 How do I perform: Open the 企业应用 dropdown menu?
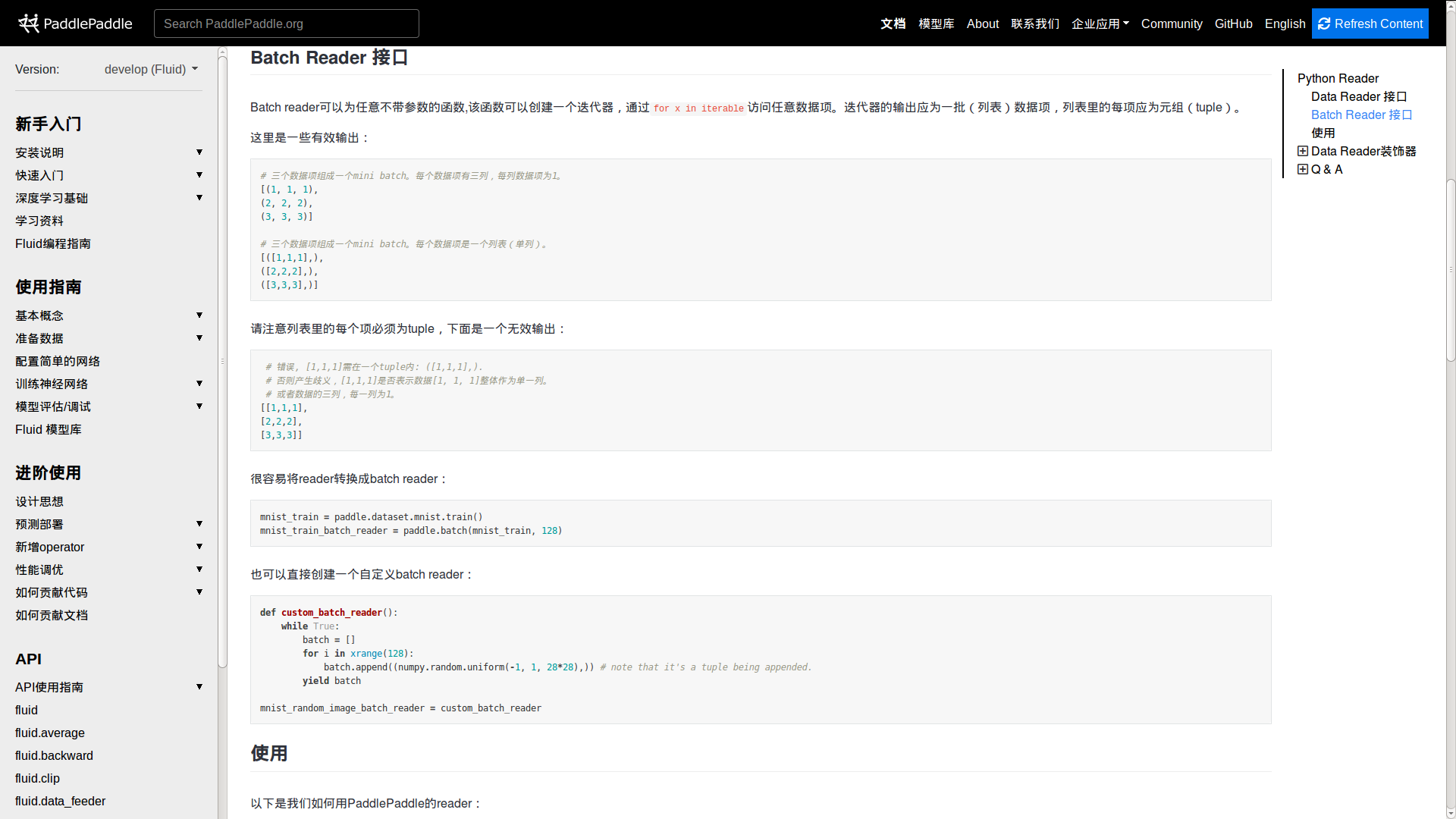click(1100, 24)
